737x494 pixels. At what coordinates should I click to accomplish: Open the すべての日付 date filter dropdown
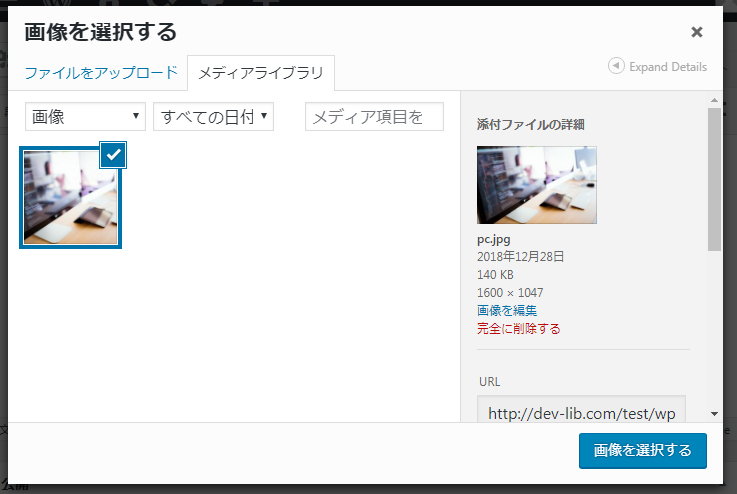tap(213, 117)
